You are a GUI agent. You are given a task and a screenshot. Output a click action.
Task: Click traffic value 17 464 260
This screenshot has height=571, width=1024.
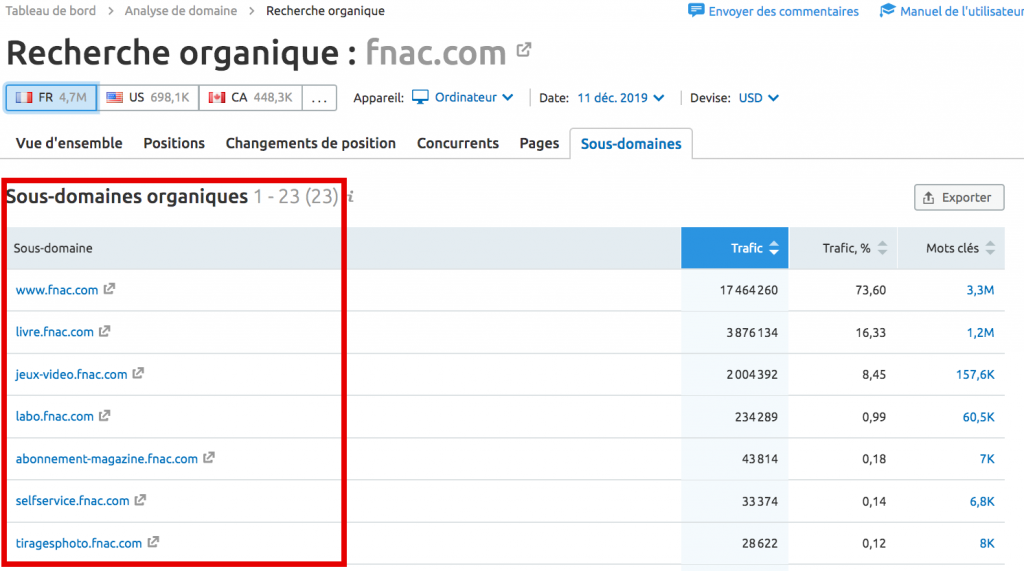click(748, 290)
